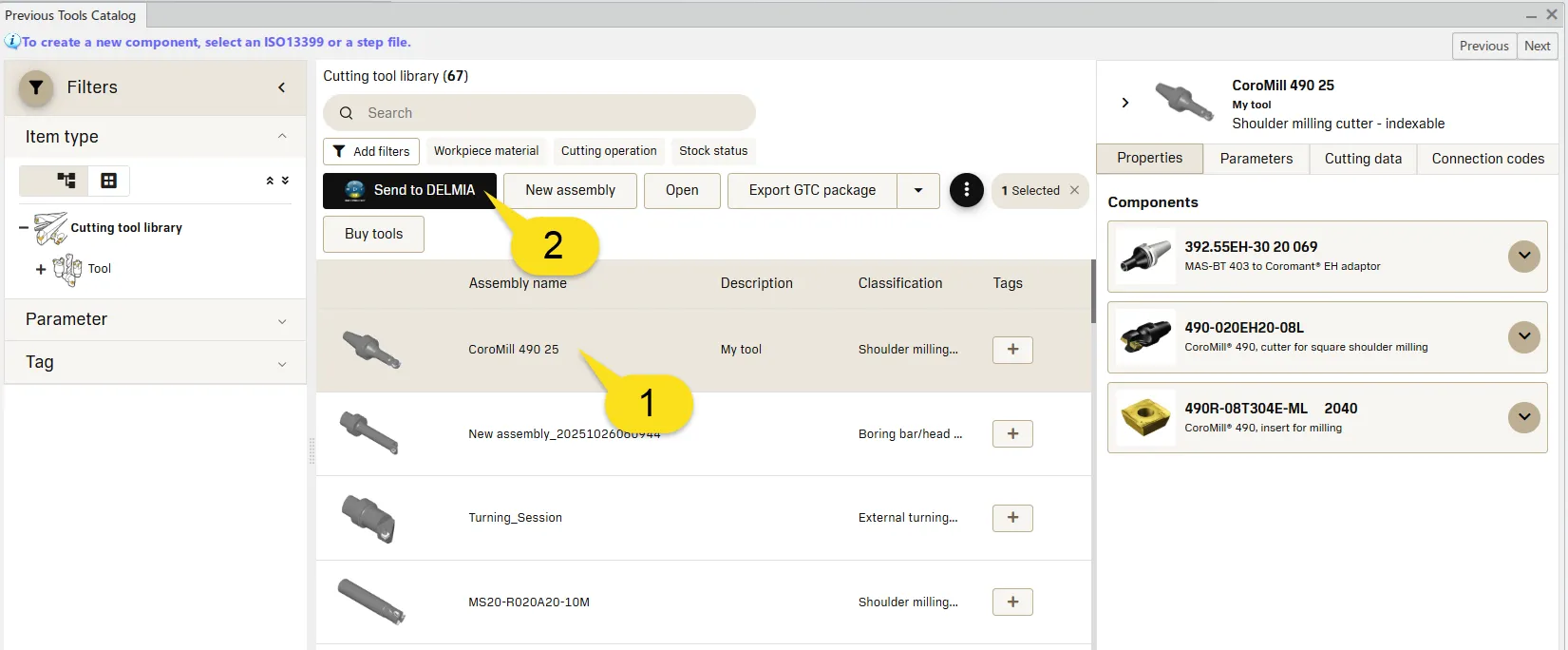Viewport: 1568px width, 650px height.
Task: Expand the Parameter filter section
Action: [282, 321]
